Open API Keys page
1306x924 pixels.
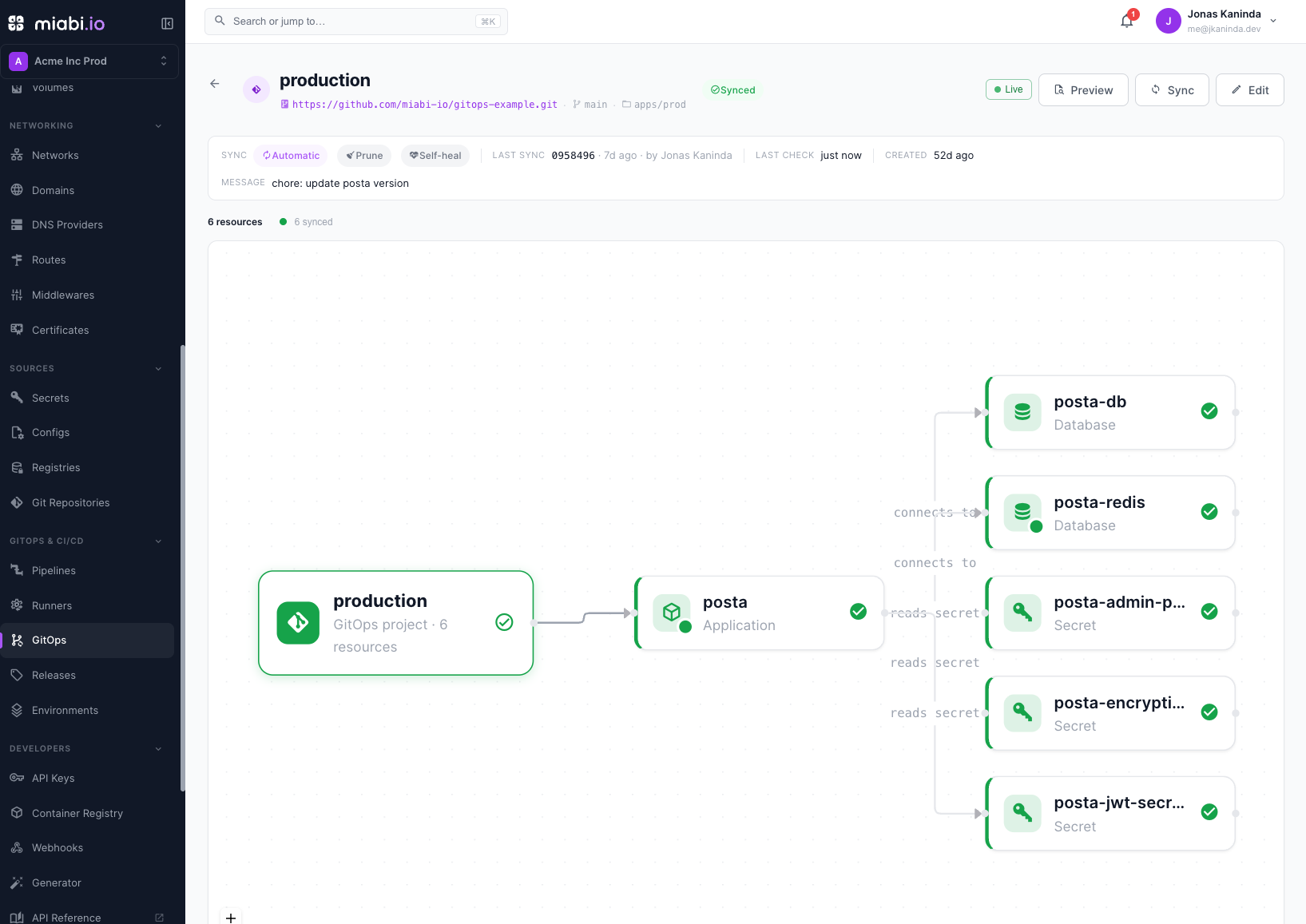coord(87,778)
